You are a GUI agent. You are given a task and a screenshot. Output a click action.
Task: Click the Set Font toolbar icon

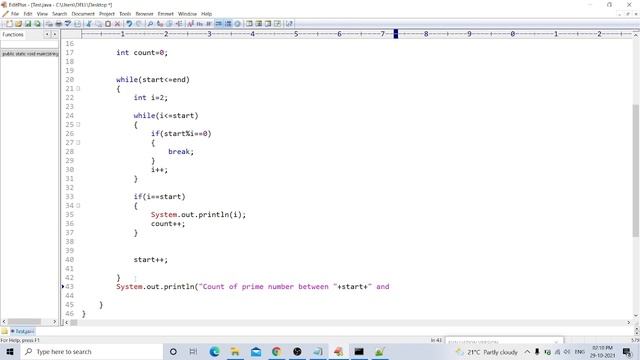pos(190,24)
